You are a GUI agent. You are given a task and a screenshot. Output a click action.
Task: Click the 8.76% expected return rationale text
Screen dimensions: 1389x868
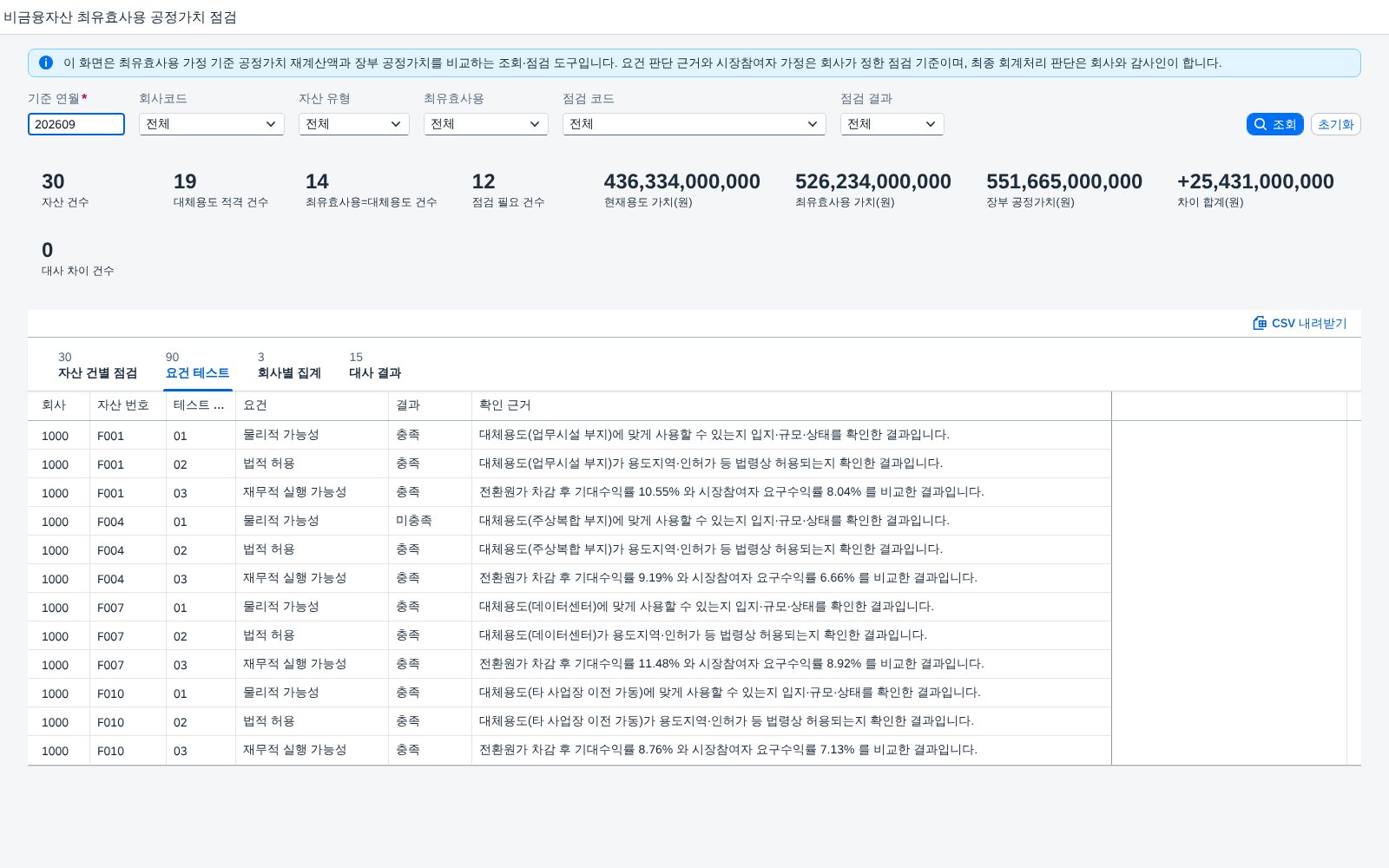coord(728,750)
